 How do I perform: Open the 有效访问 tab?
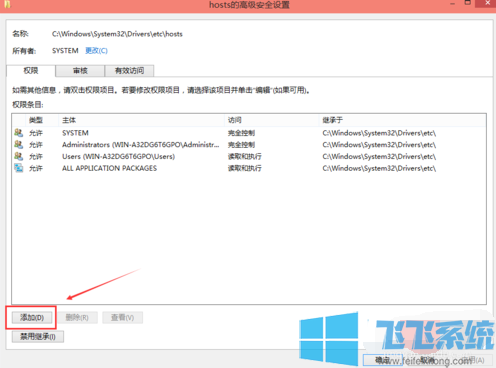(x=129, y=70)
